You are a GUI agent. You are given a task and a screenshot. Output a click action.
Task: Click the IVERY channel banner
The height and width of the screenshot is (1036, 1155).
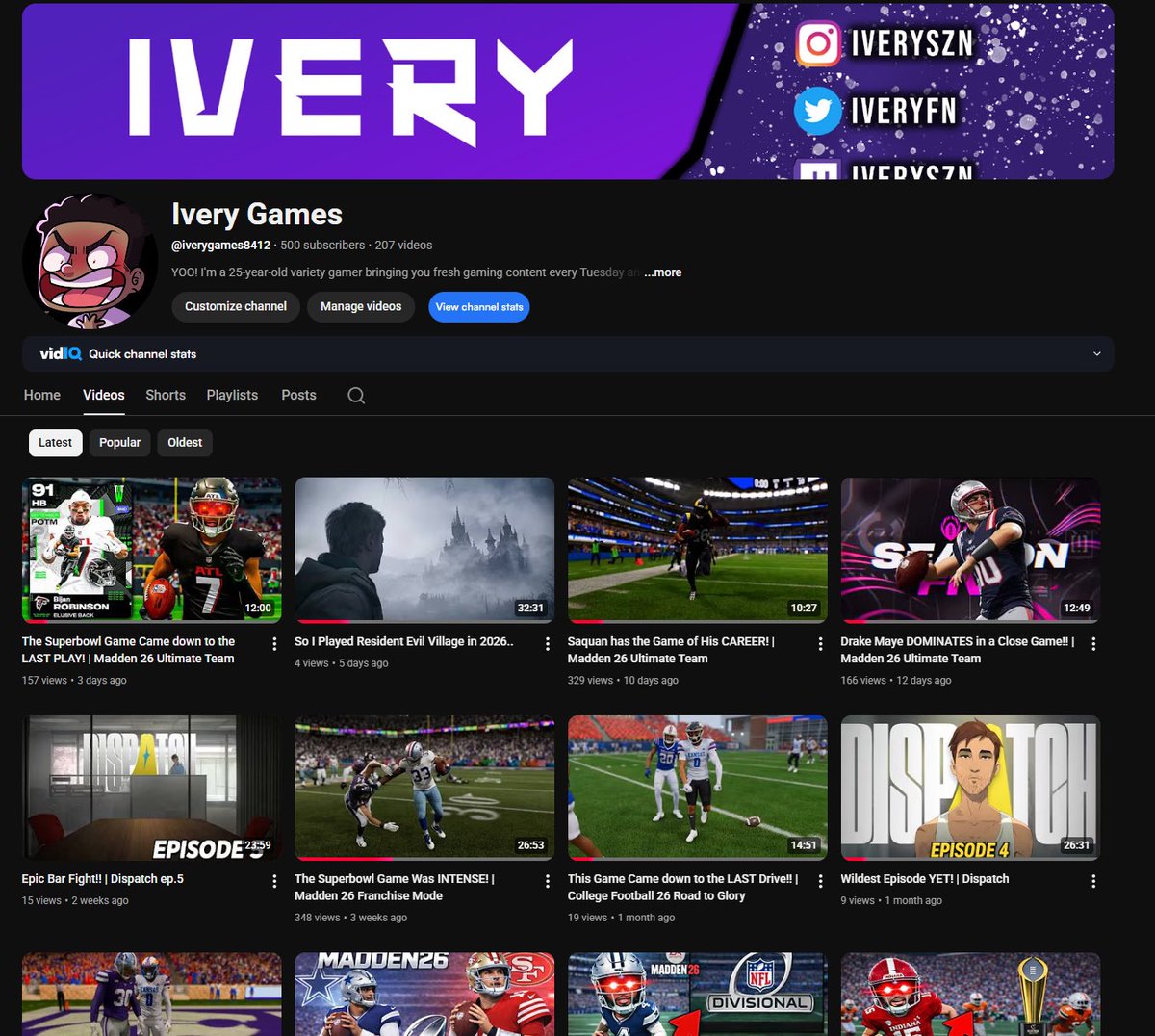pos(568,91)
